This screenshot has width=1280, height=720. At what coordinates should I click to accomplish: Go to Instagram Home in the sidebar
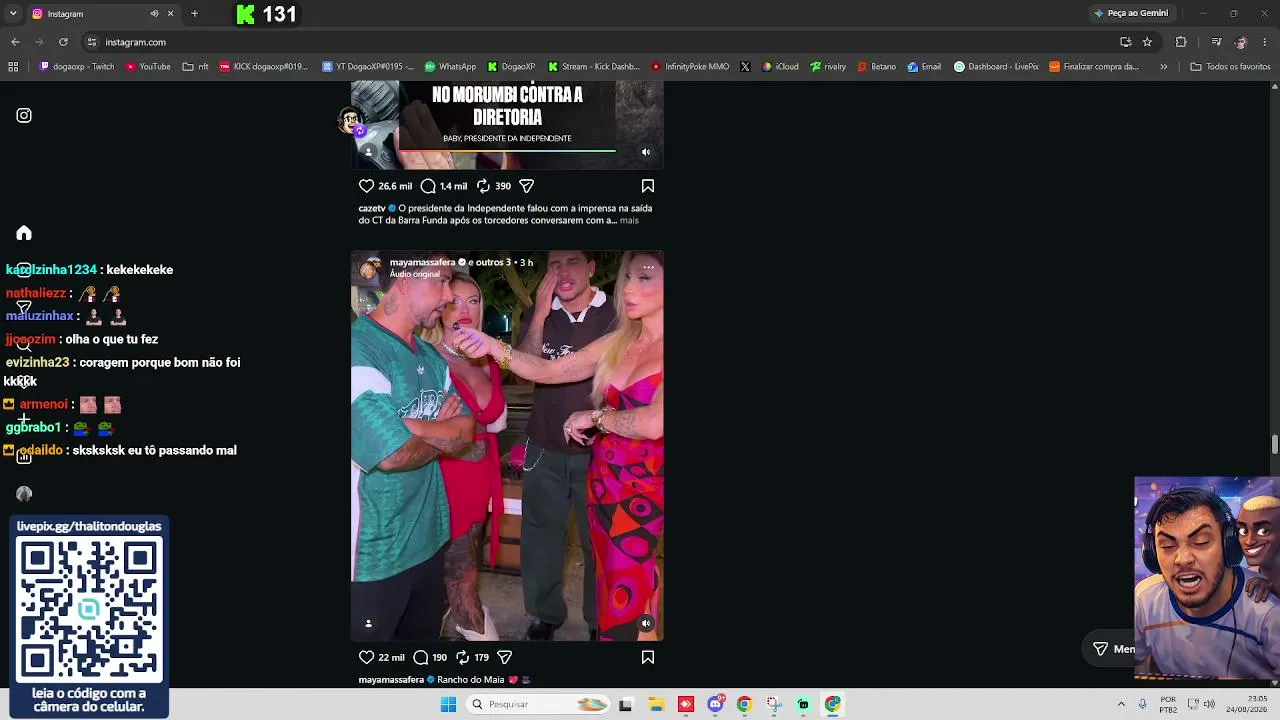[24, 233]
